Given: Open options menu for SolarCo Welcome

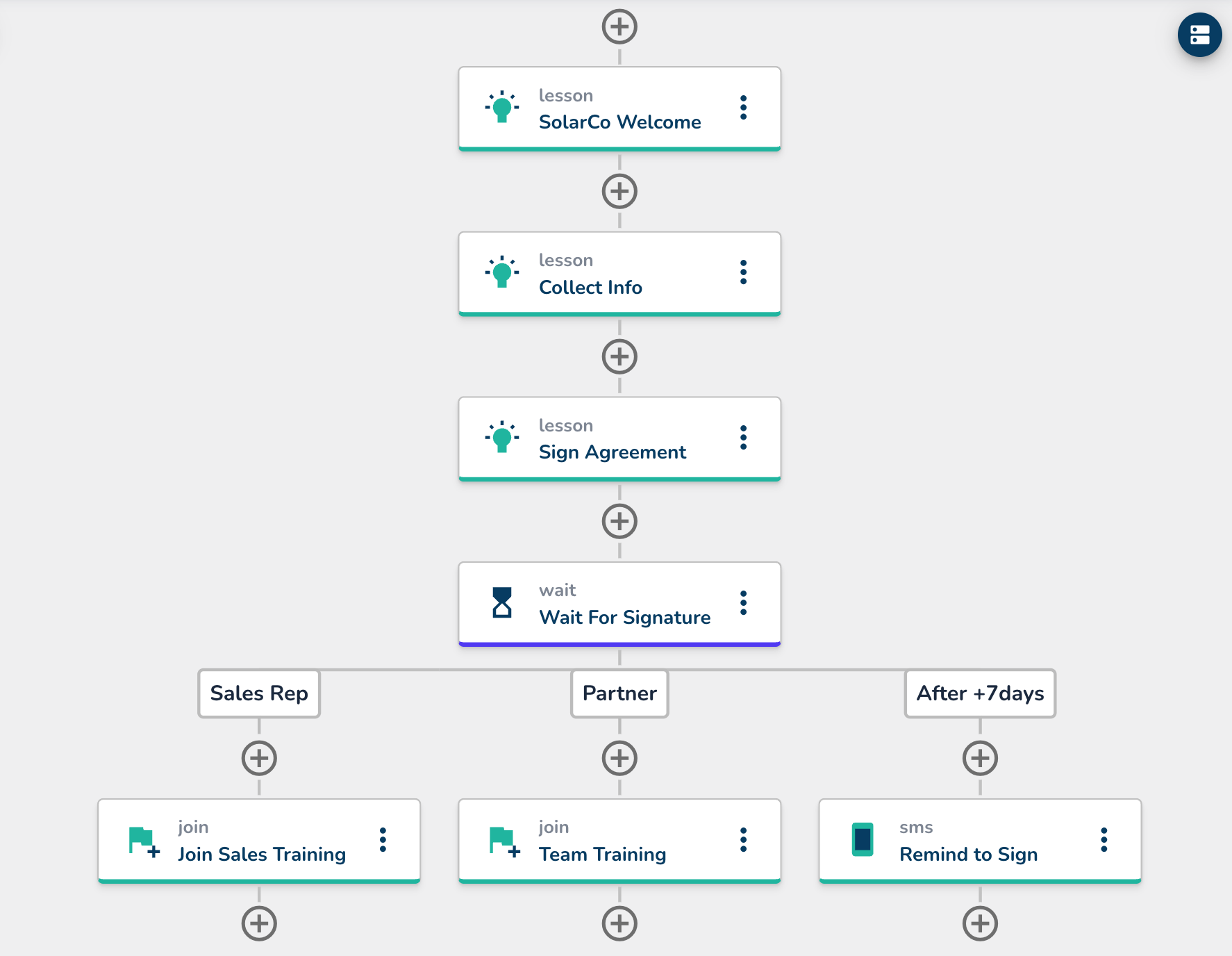Looking at the screenshot, I should click(743, 108).
